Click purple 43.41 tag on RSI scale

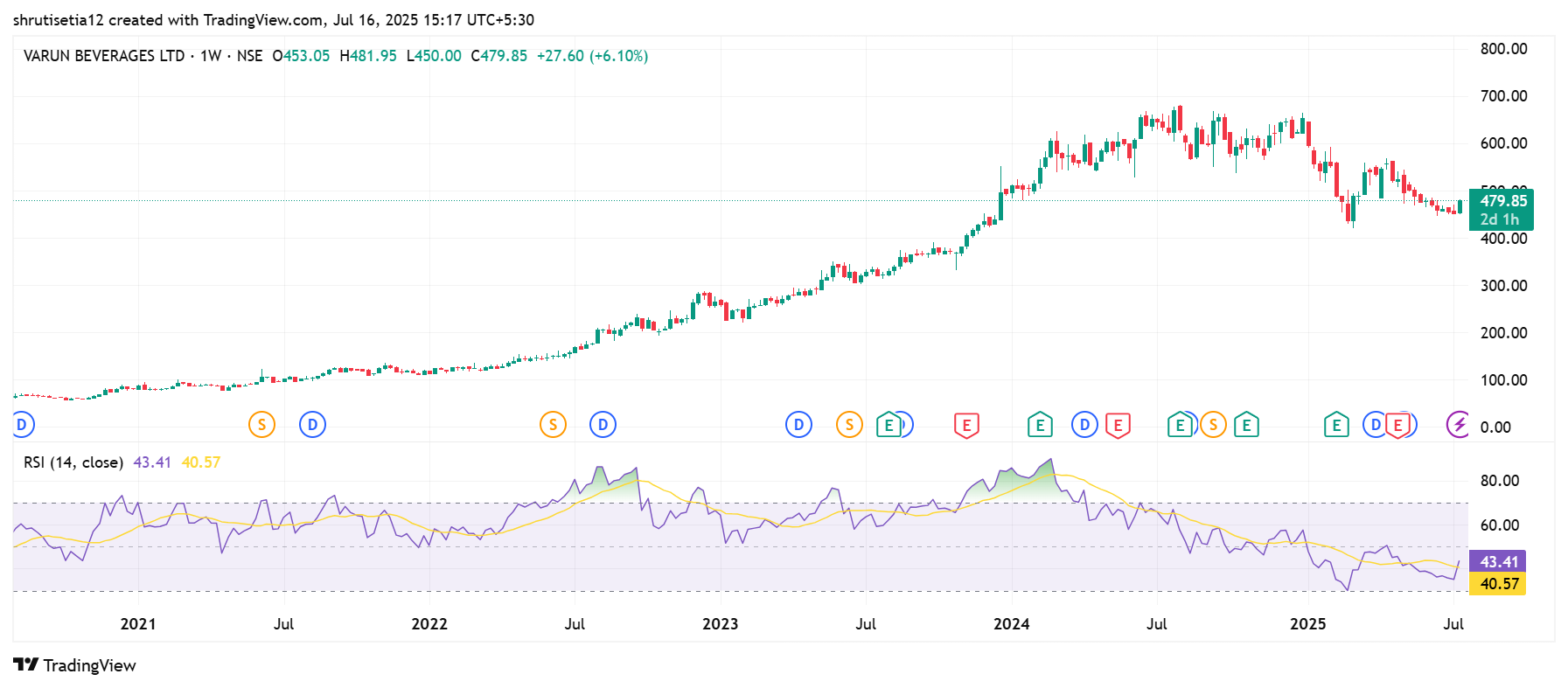point(1498,561)
